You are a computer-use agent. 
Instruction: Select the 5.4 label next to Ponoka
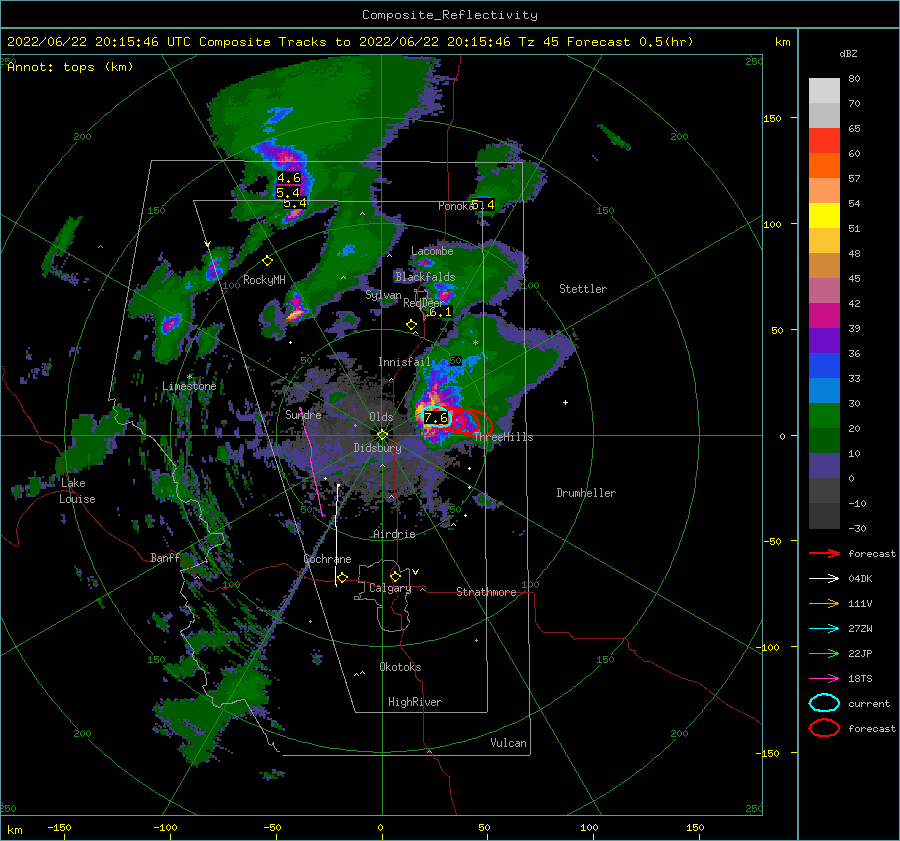(x=483, y=205)
